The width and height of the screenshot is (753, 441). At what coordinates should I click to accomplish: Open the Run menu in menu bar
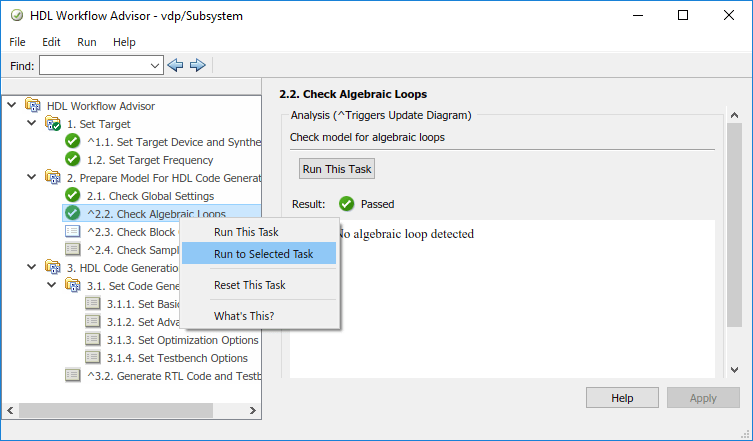(x=87, y=42)
